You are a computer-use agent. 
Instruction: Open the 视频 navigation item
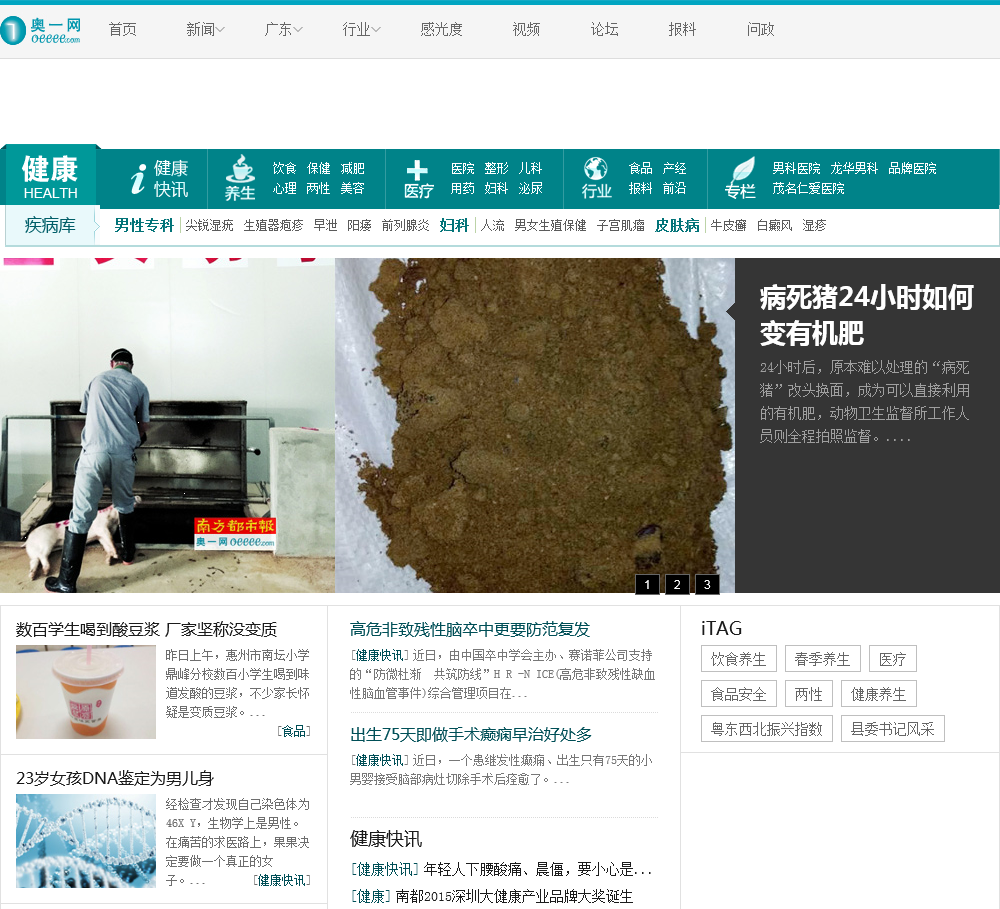pyautogui.click(x=526, y=30)
